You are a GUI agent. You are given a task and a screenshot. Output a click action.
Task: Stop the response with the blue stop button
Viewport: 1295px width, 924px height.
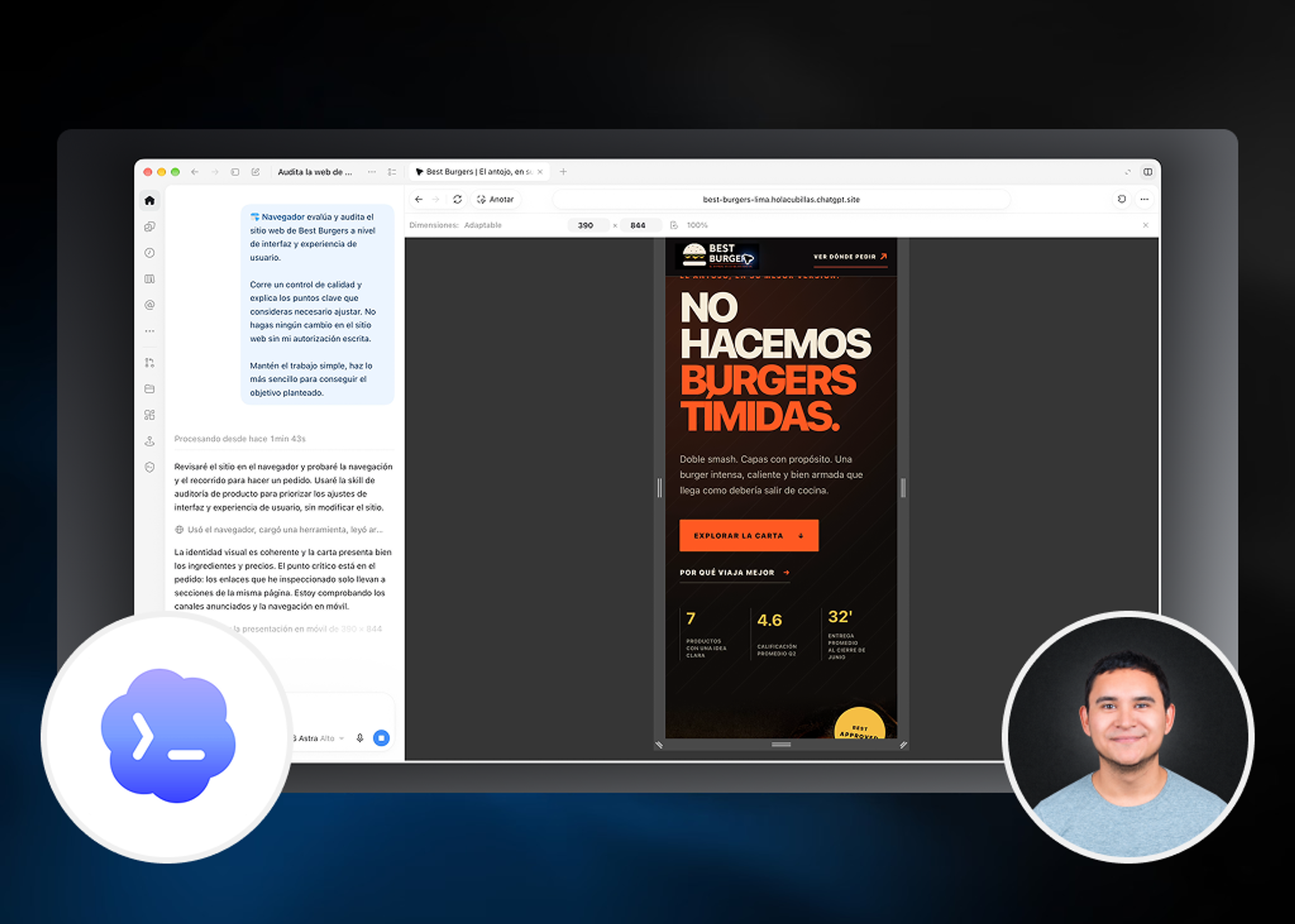381,738
